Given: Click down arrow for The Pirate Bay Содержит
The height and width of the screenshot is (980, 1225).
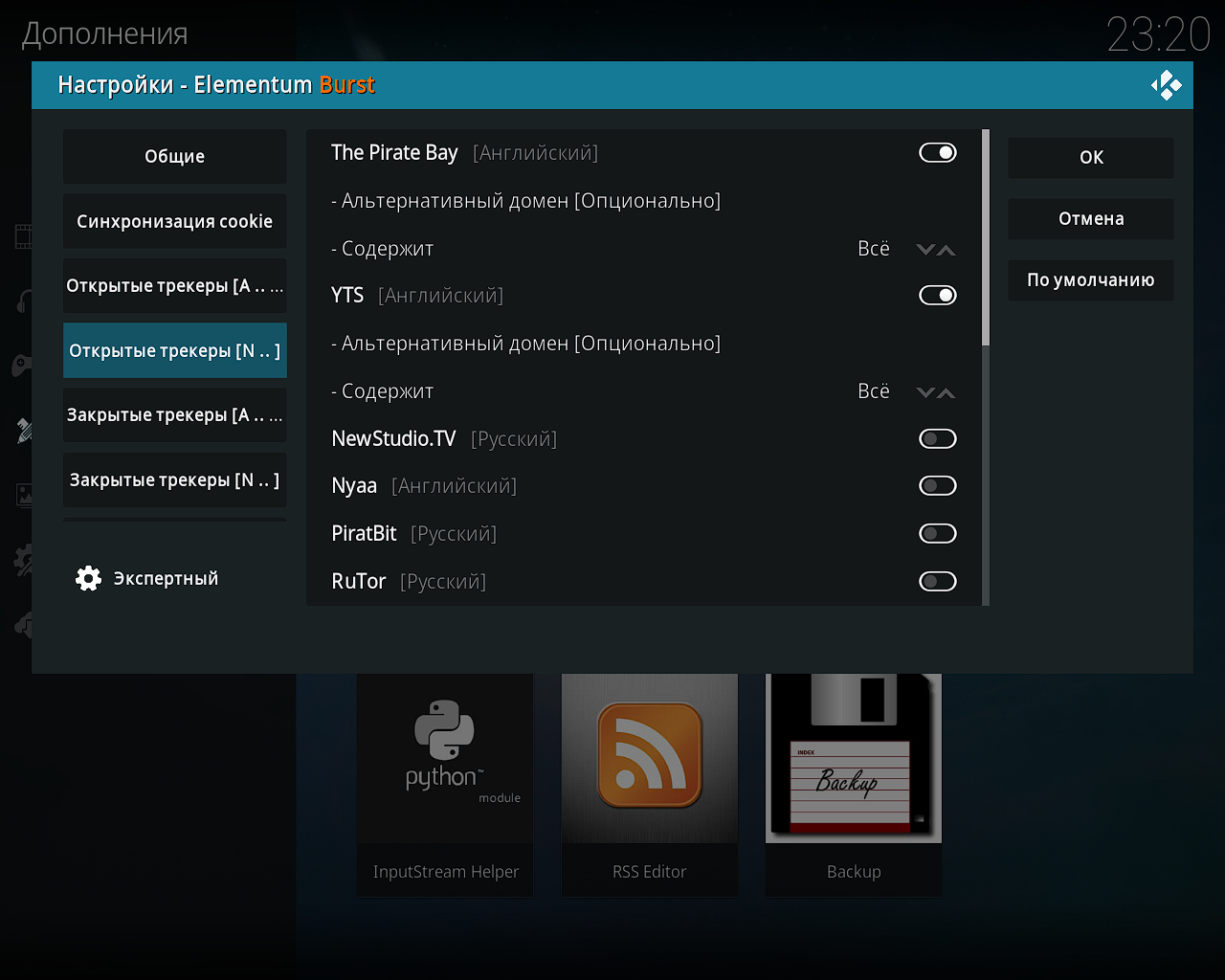Looking at the screenshot, I should click(x=925, y=250).
